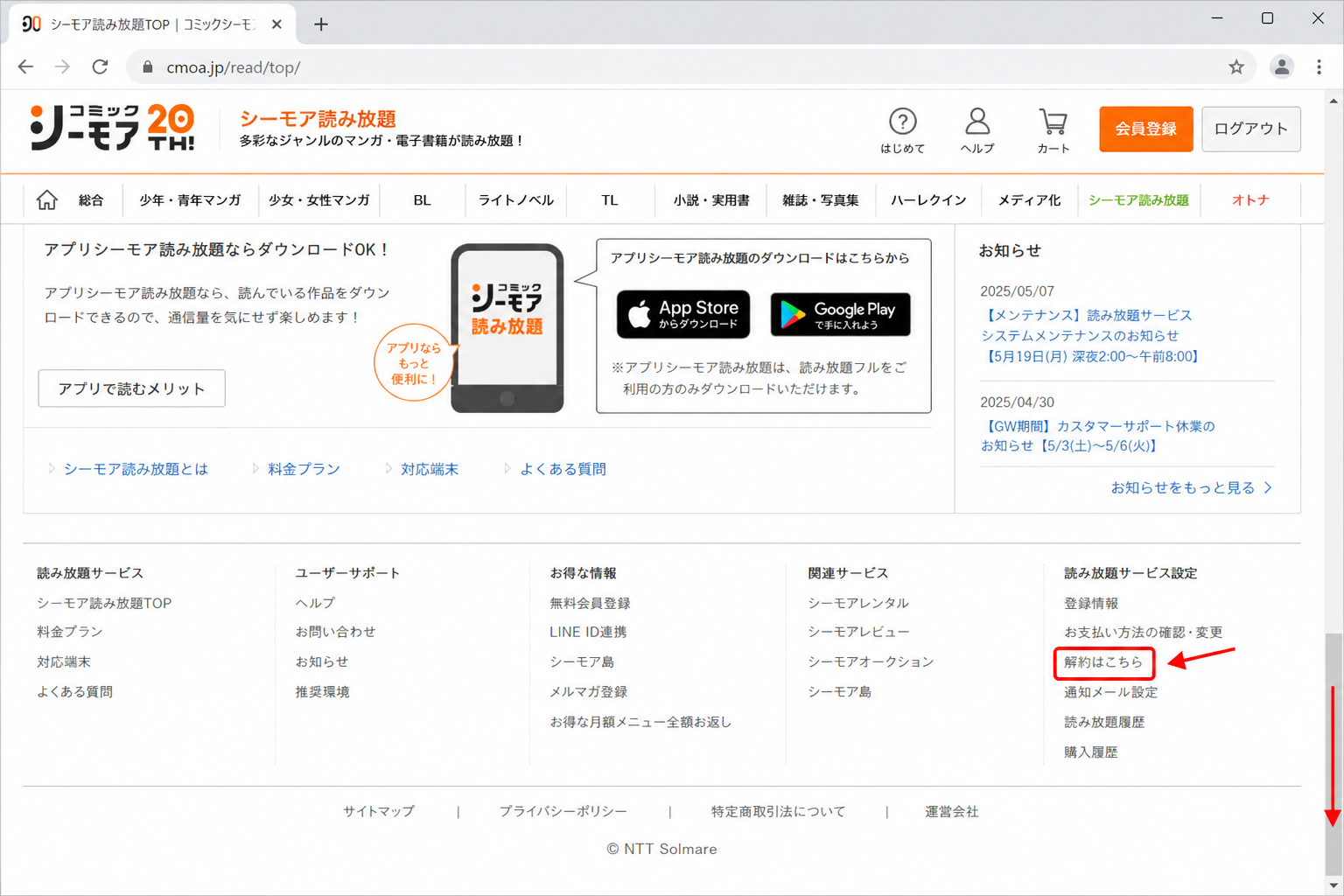Viewport: 1344px width, 896px height.
Task: Open 読み放題履歴 link
Action: pyautogui.click(x=1104, y=722)
